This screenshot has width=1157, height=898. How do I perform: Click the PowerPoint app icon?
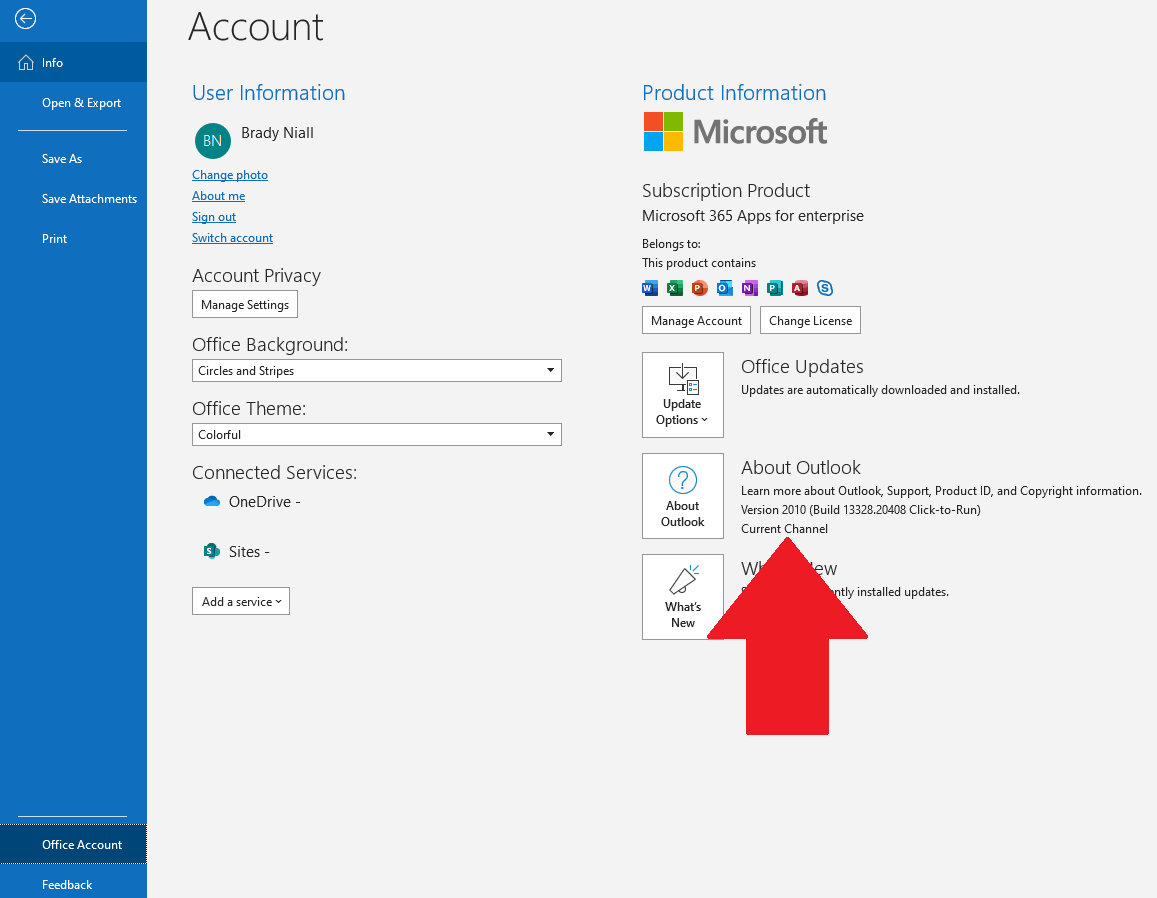[x=700, y=288]
